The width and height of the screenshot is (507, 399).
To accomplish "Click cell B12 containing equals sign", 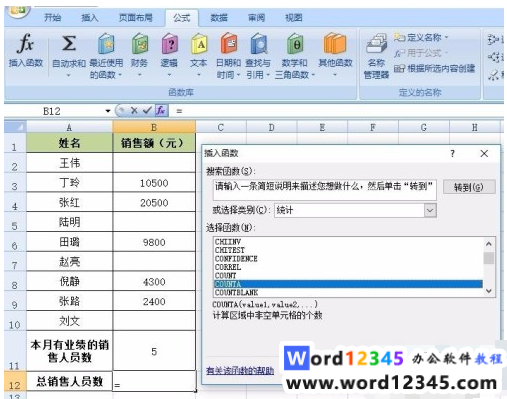I will [x=154, y=381].
